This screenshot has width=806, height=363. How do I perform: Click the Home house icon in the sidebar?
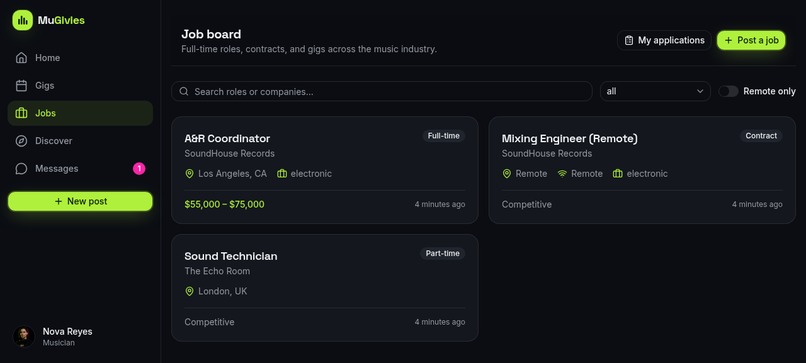click(x=21, y=58)
